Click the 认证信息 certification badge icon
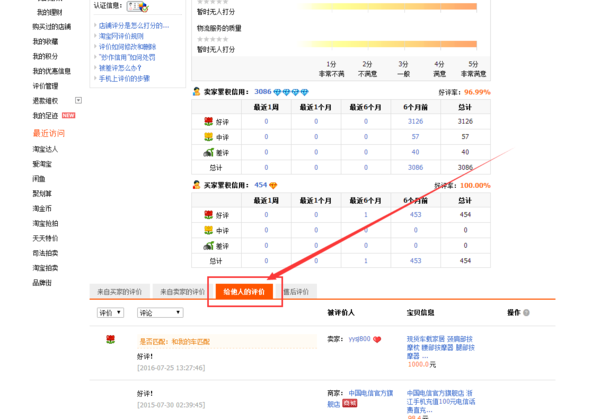 tap(138, 6)
